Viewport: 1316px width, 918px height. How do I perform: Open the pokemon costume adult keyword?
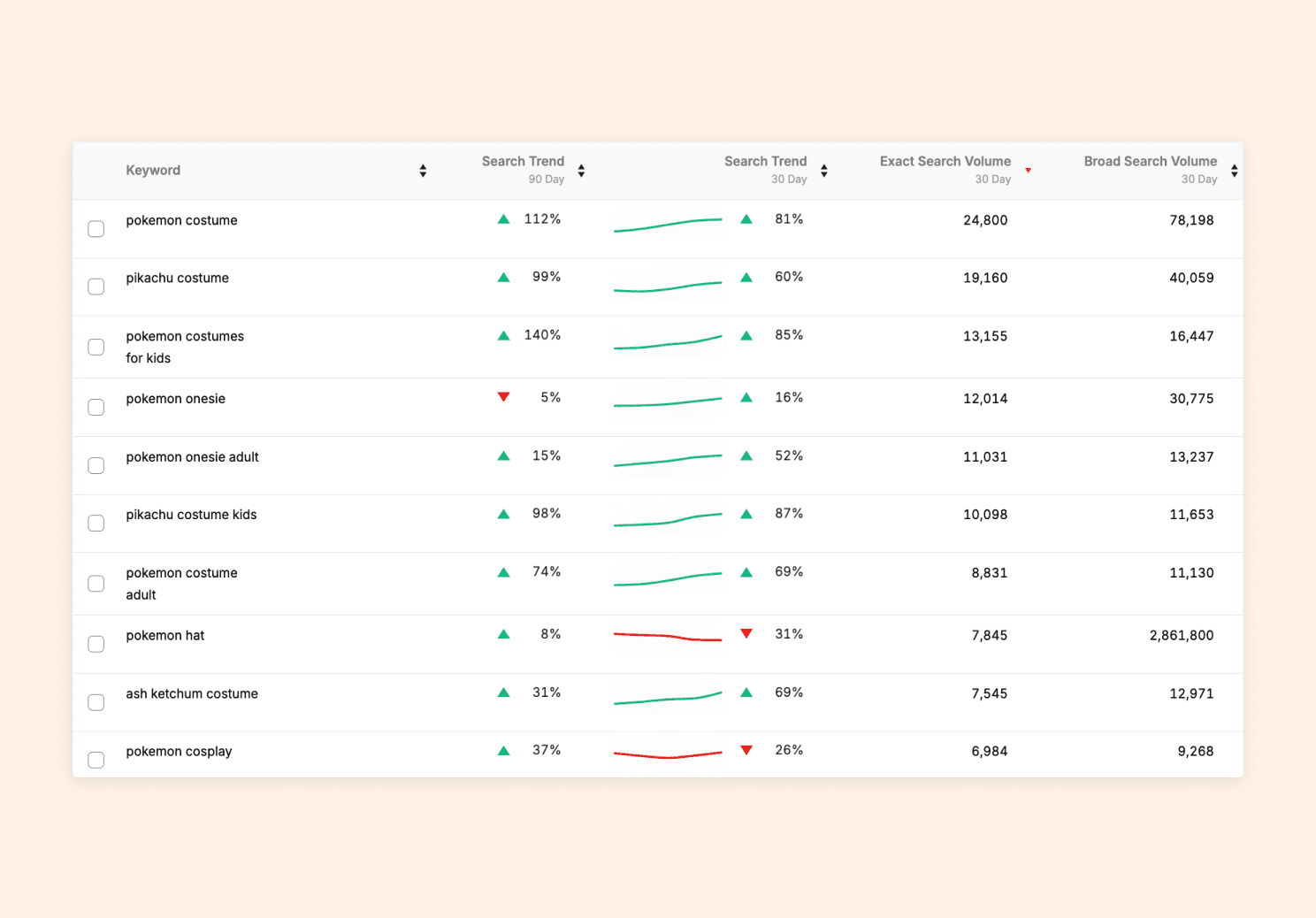pyautogui.click(x=181, y=584)
